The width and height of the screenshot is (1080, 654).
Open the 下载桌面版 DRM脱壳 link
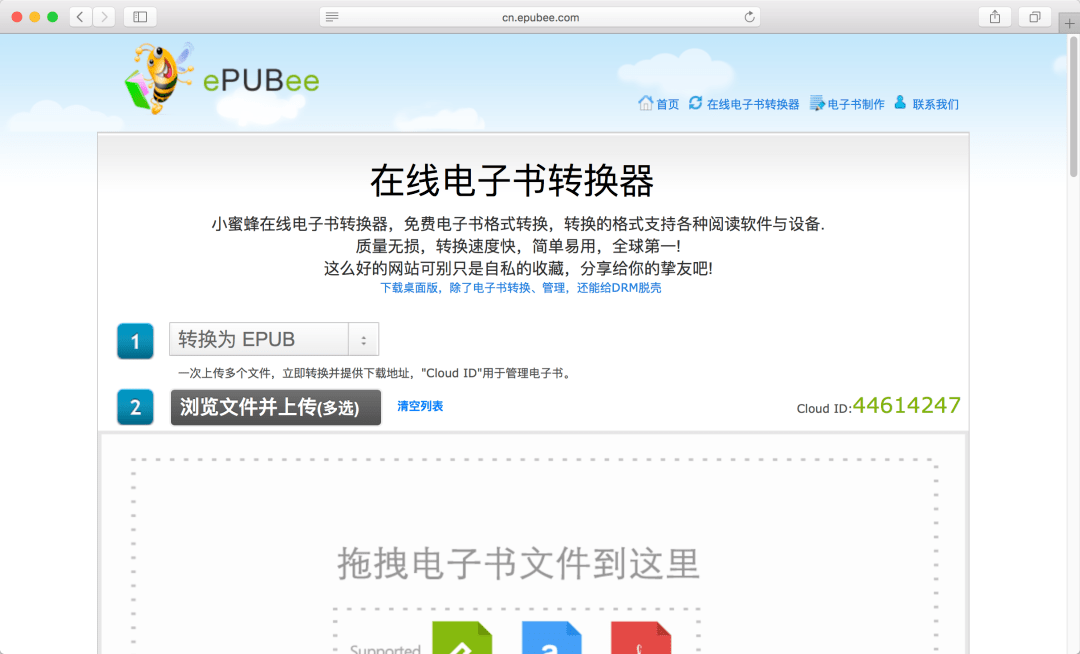click(x=521, y=288)
